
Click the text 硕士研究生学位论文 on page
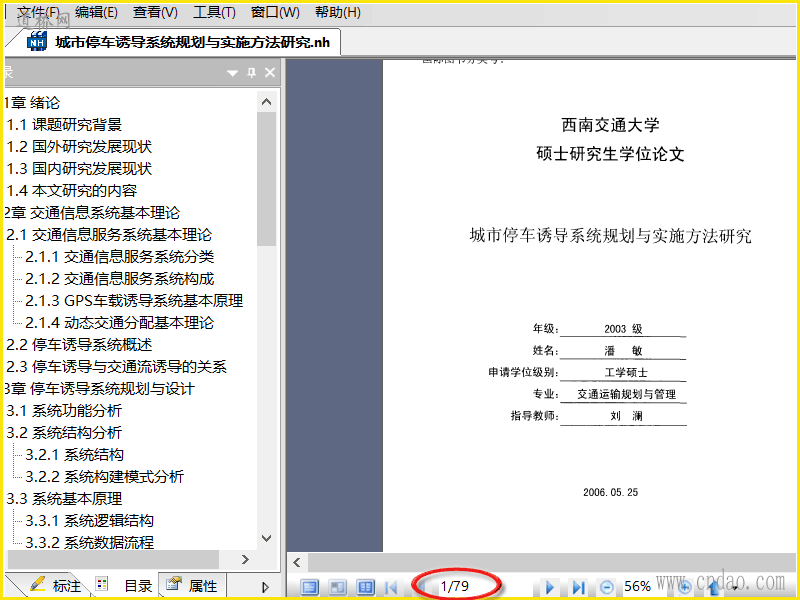tap(610, 154)
